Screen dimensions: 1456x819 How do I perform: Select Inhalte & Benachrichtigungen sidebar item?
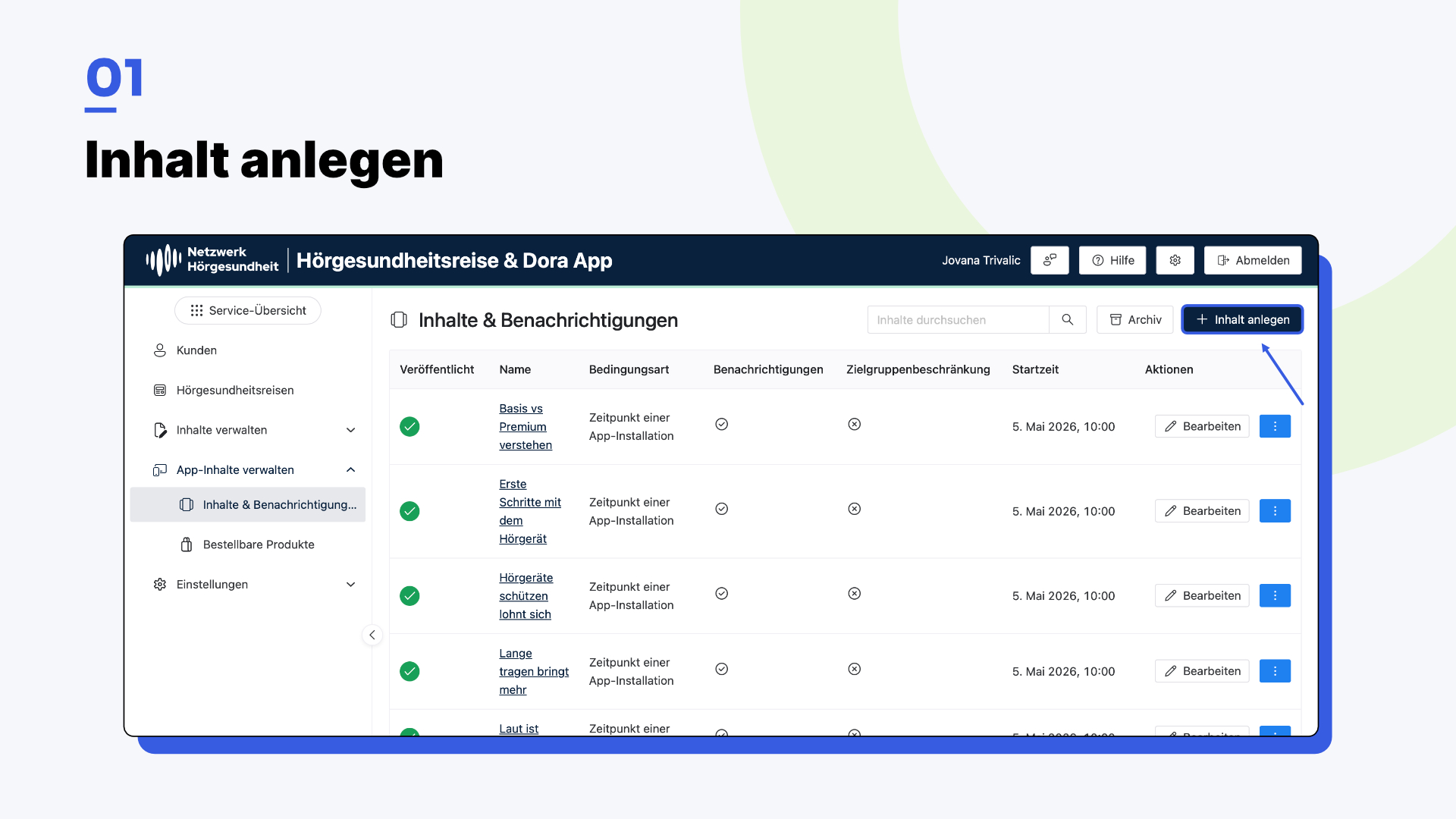coord(248,504)
